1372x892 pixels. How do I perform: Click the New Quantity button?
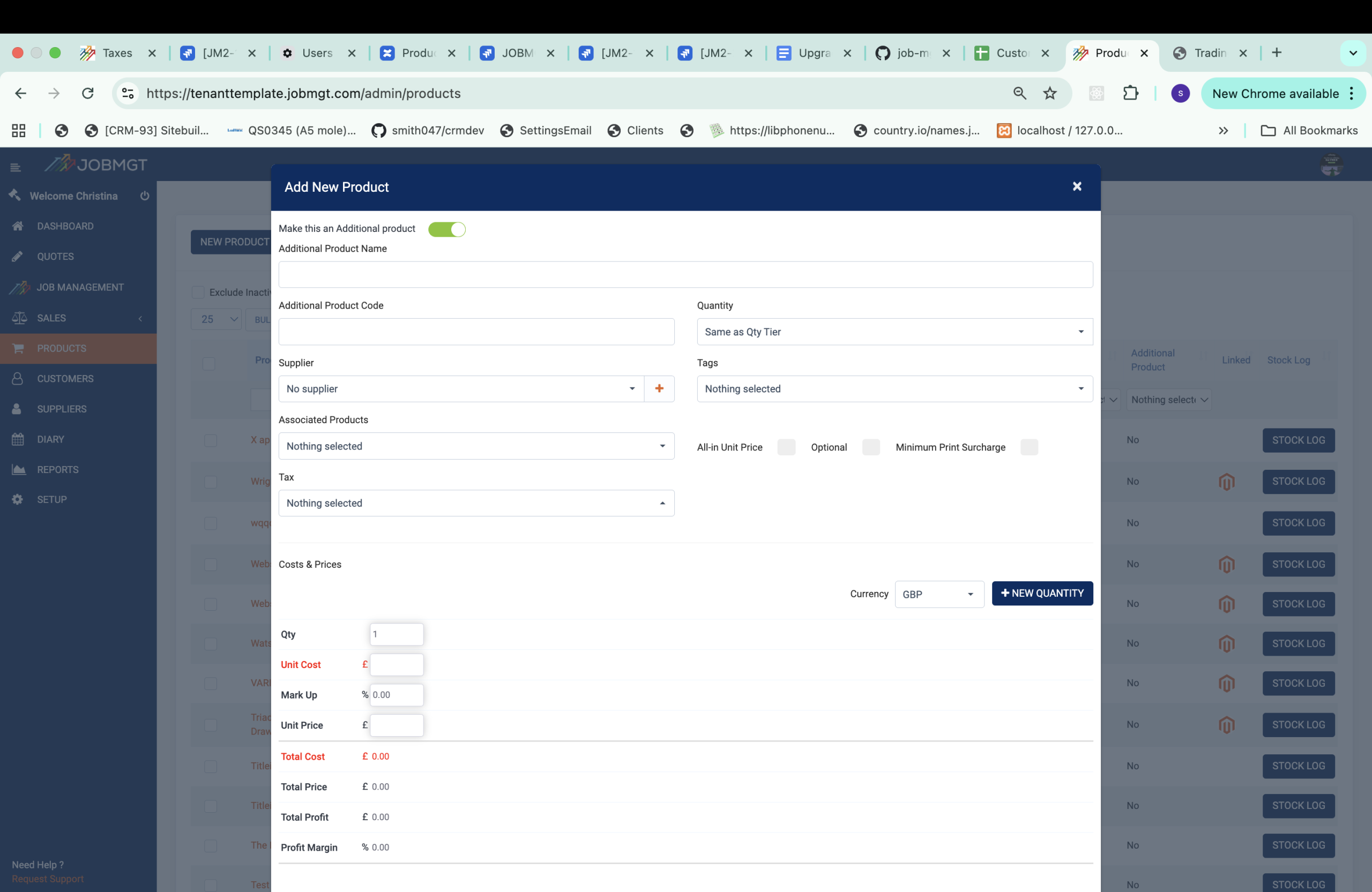point(1042,594)
